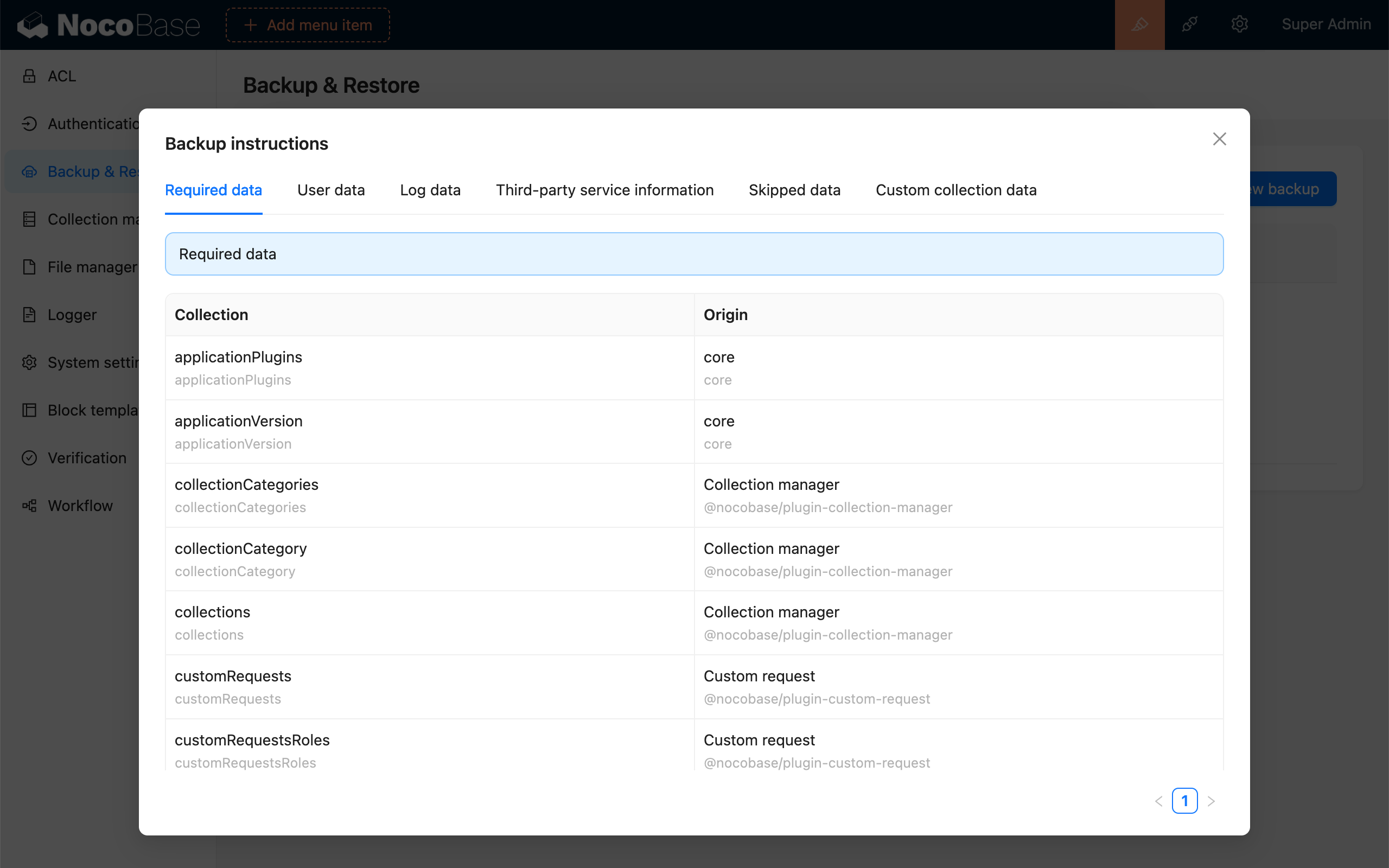The height and width of the screenshot is (868, 1389).
Task: Click the customRequests row name
Action: [x=233, y=676]
